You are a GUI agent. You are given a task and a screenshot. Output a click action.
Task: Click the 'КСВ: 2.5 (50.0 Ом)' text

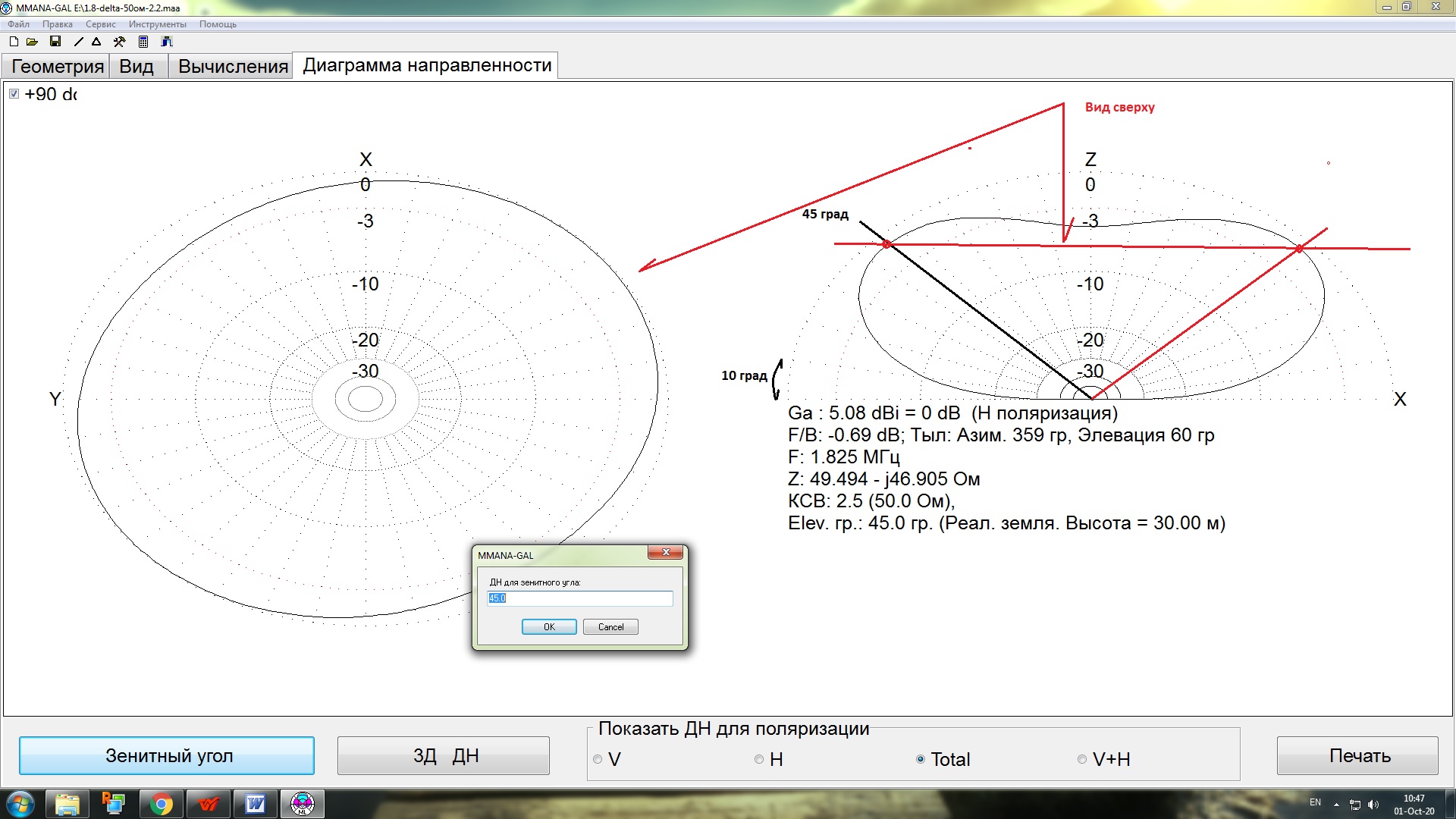[871, 501]
